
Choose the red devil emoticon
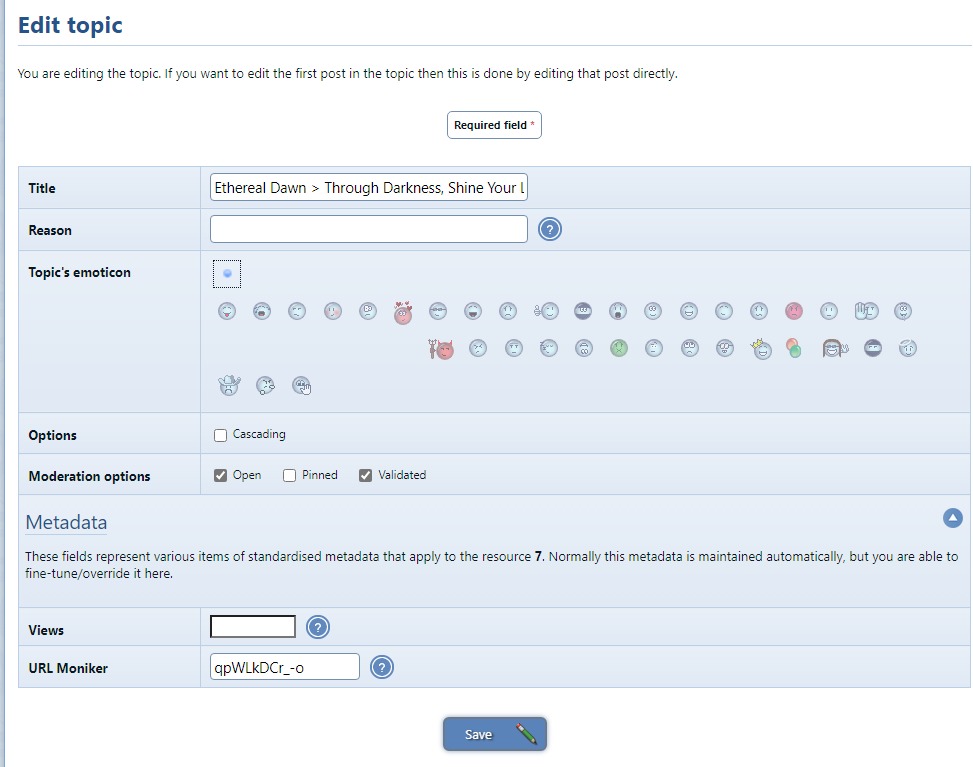(441, 349)
